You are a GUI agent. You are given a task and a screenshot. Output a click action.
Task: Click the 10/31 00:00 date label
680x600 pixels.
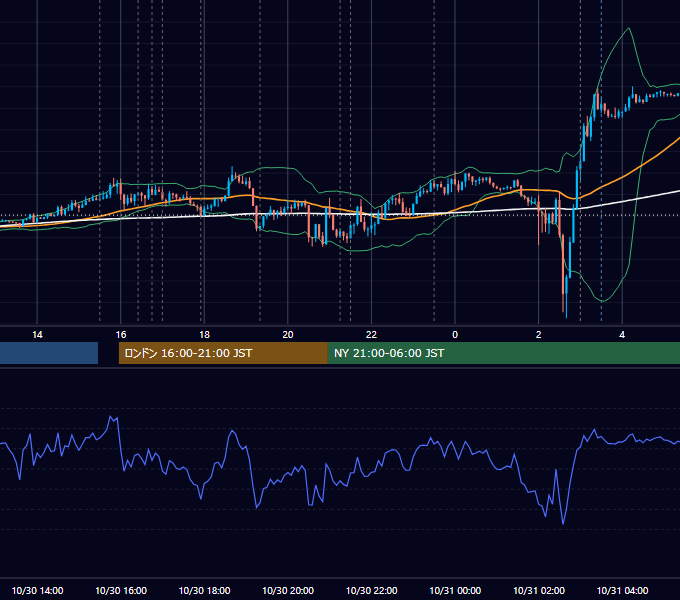tap(455, 590)
